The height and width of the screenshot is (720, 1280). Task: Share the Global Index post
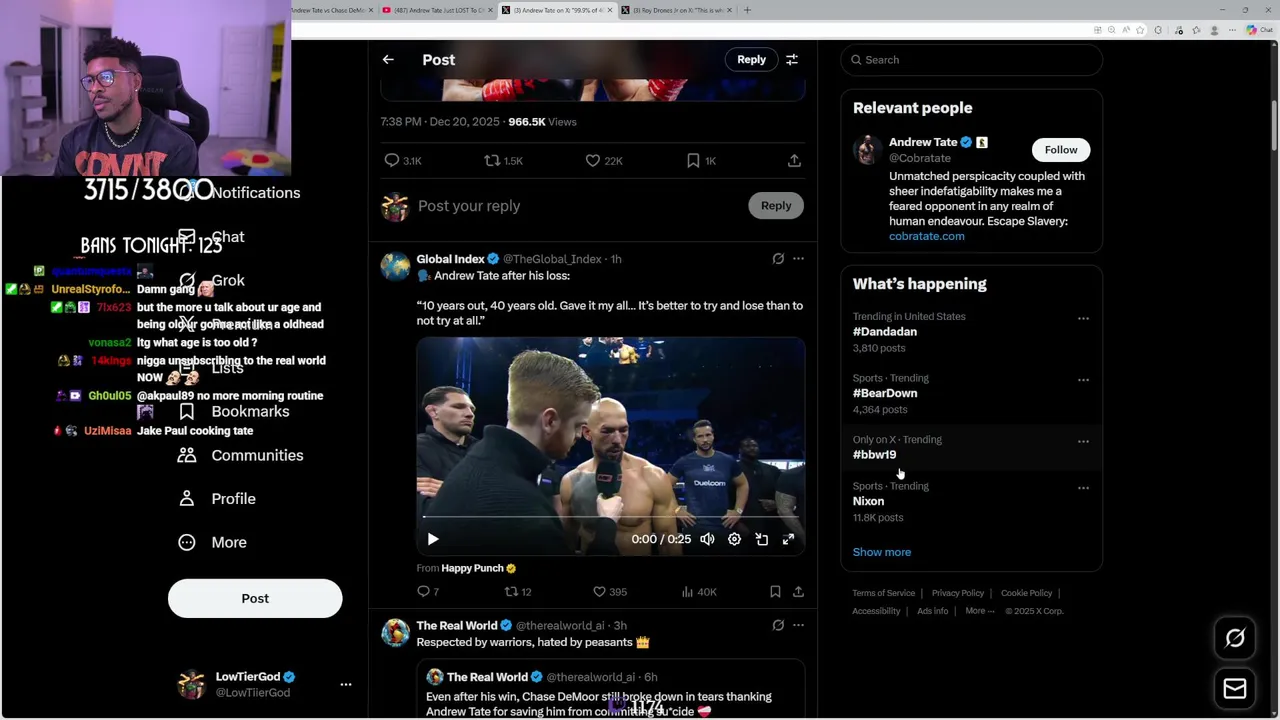pos(798,592)
